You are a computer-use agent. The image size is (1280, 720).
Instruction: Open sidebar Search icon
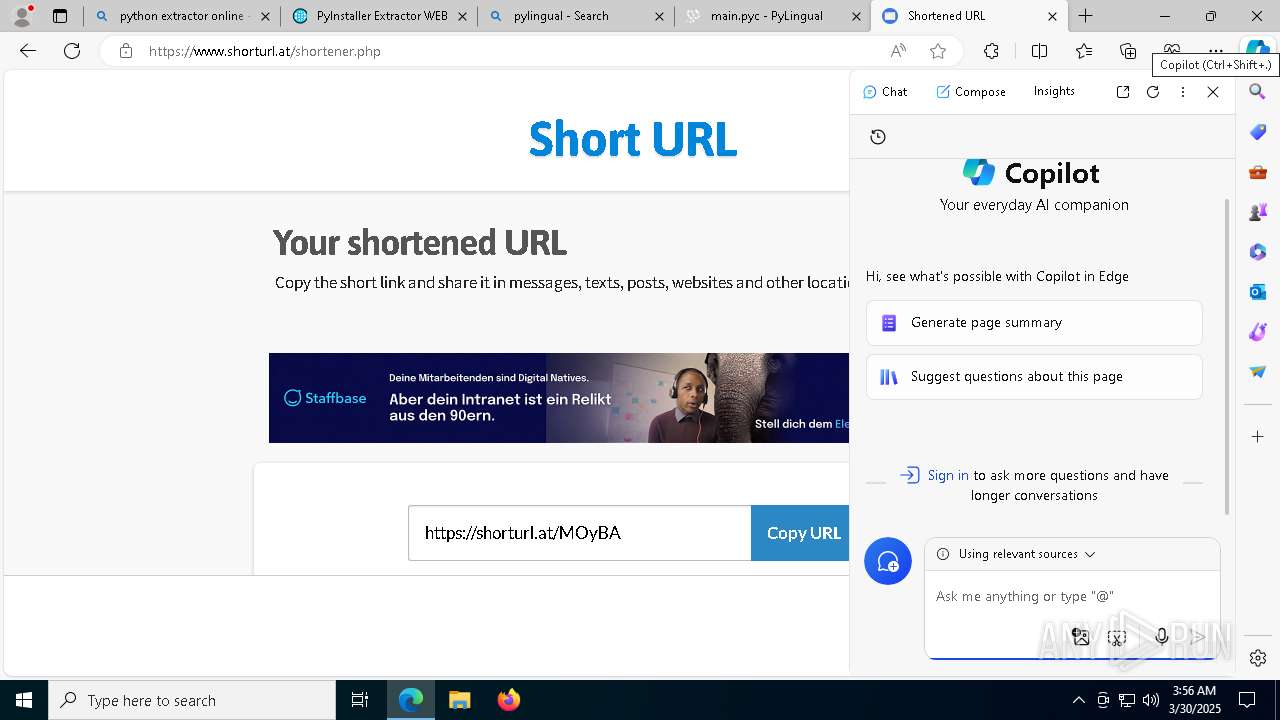(1258, 92)
